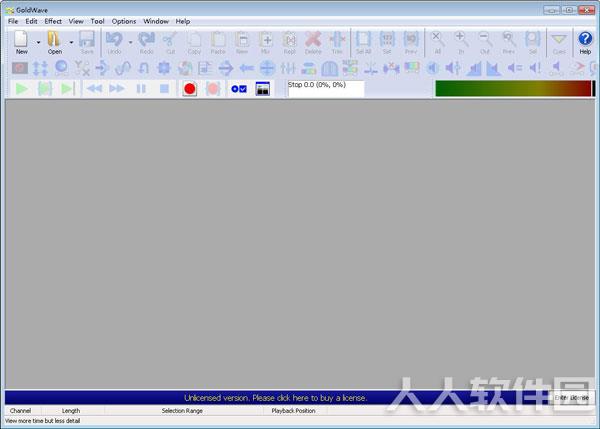Click the zoom All magnifier icon
The height and width of the screenshot is (429, 600).
437,42
